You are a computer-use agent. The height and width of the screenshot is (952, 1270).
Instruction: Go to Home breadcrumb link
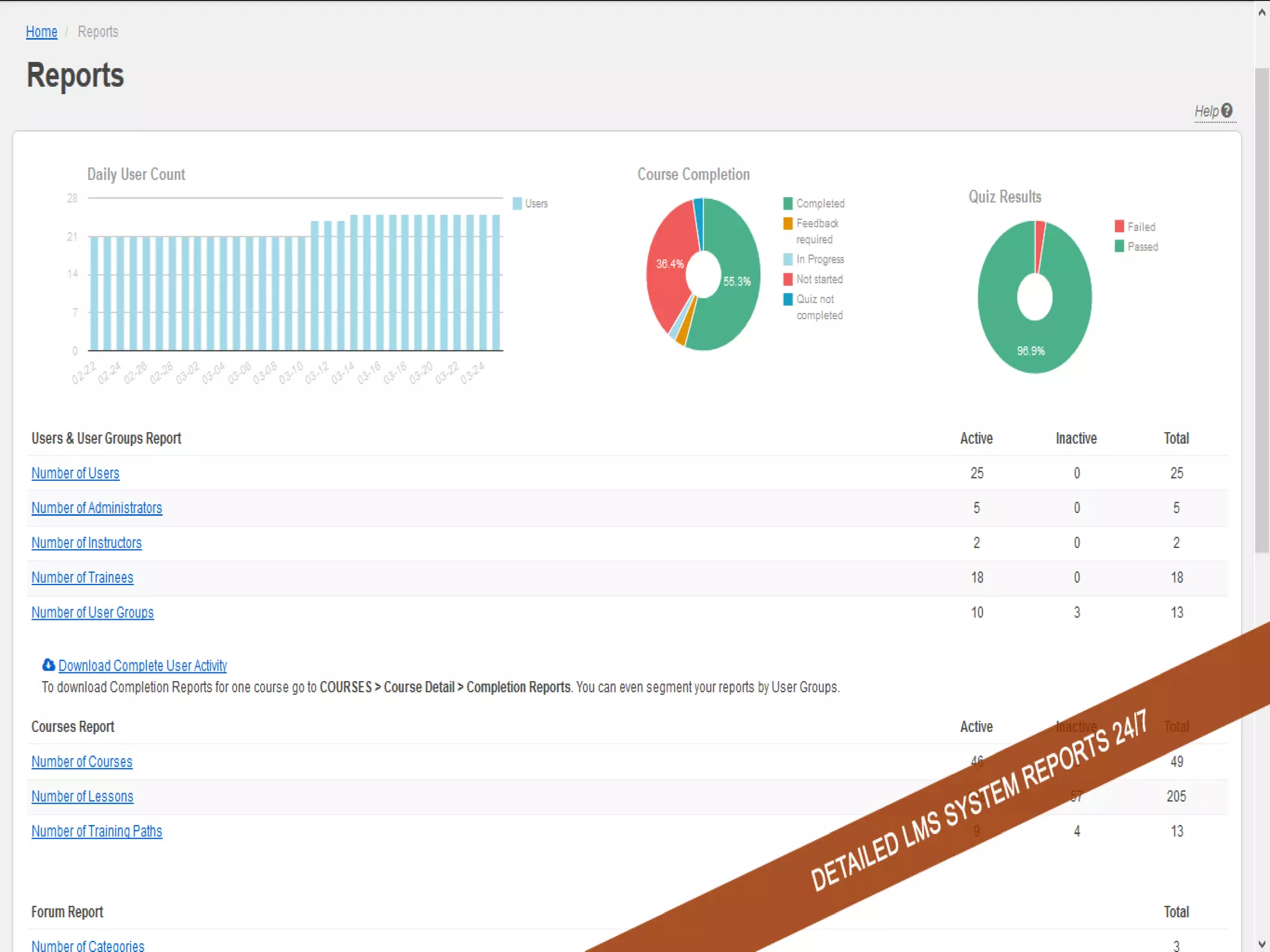click(x=42, y=32)
